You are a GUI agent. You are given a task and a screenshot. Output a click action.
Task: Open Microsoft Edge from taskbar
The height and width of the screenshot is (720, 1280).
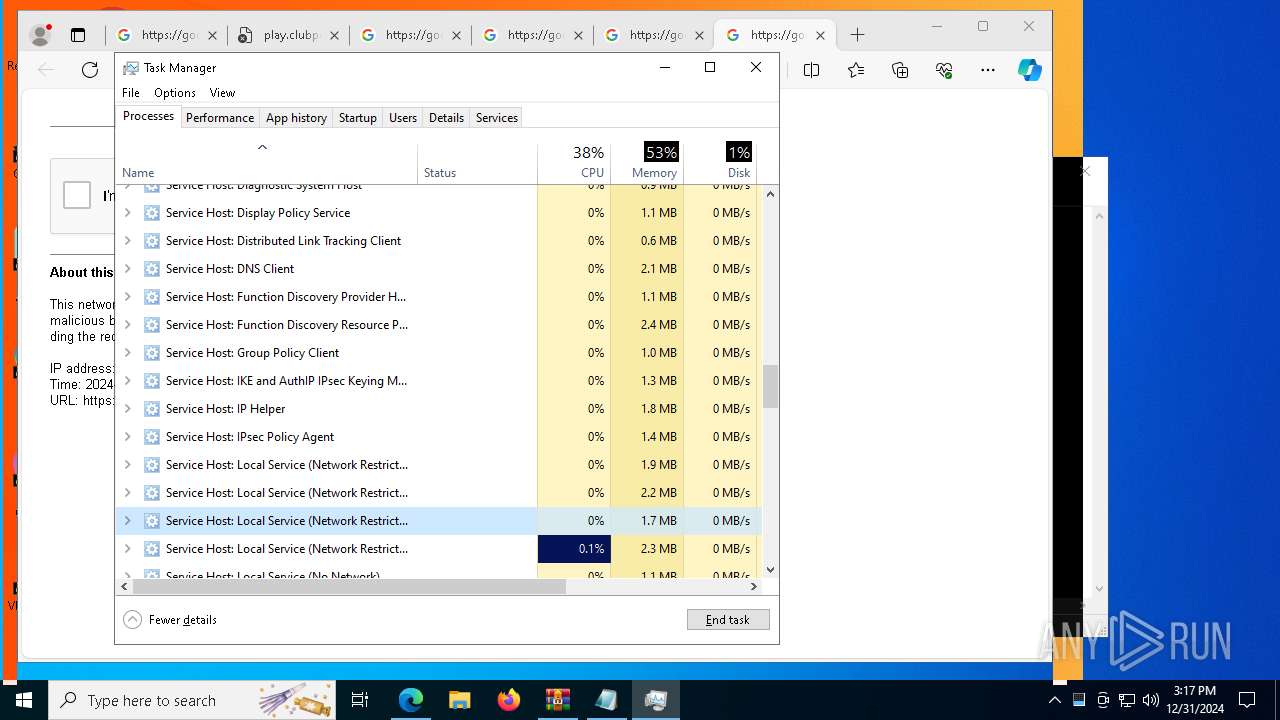click(411, 700)
